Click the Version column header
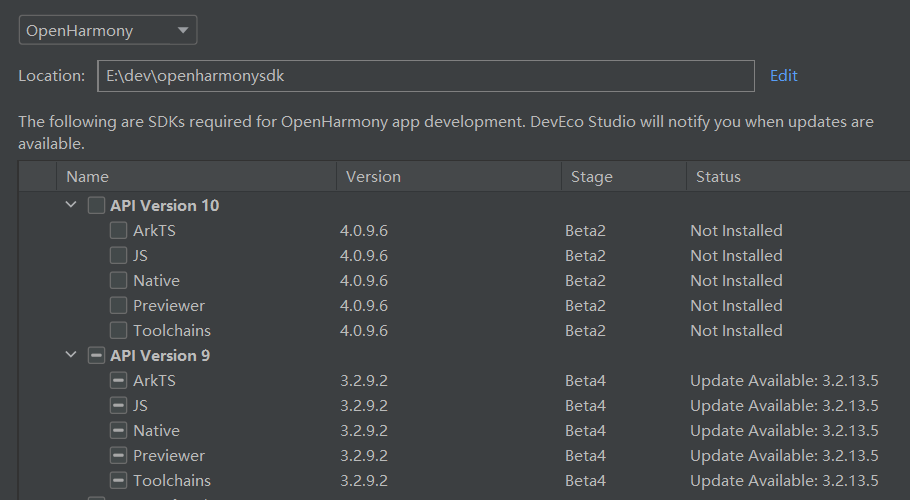Viewport: 910px width, 500px height. point(449,176)
